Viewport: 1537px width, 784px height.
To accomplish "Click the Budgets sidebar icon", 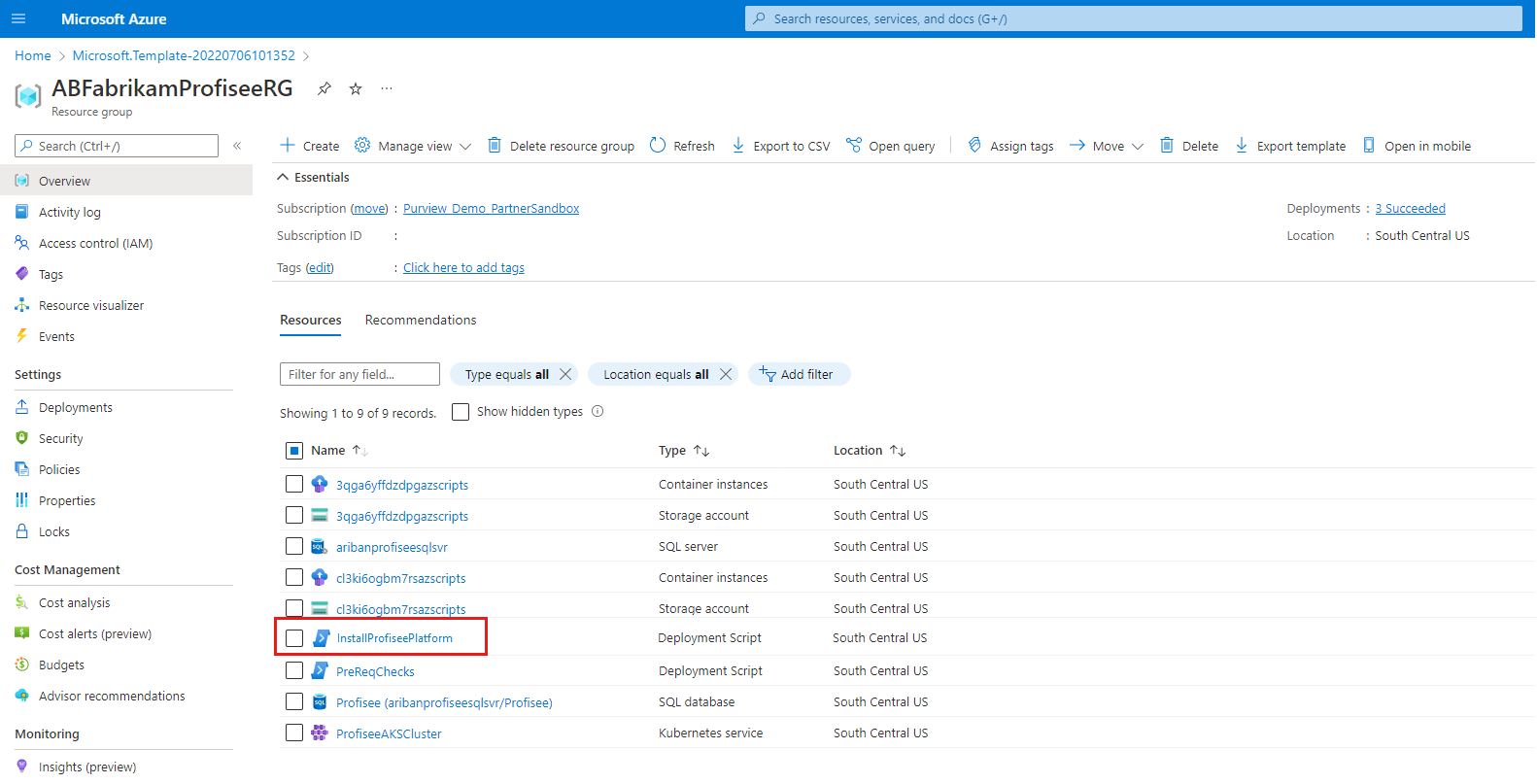I will point(21,665).
